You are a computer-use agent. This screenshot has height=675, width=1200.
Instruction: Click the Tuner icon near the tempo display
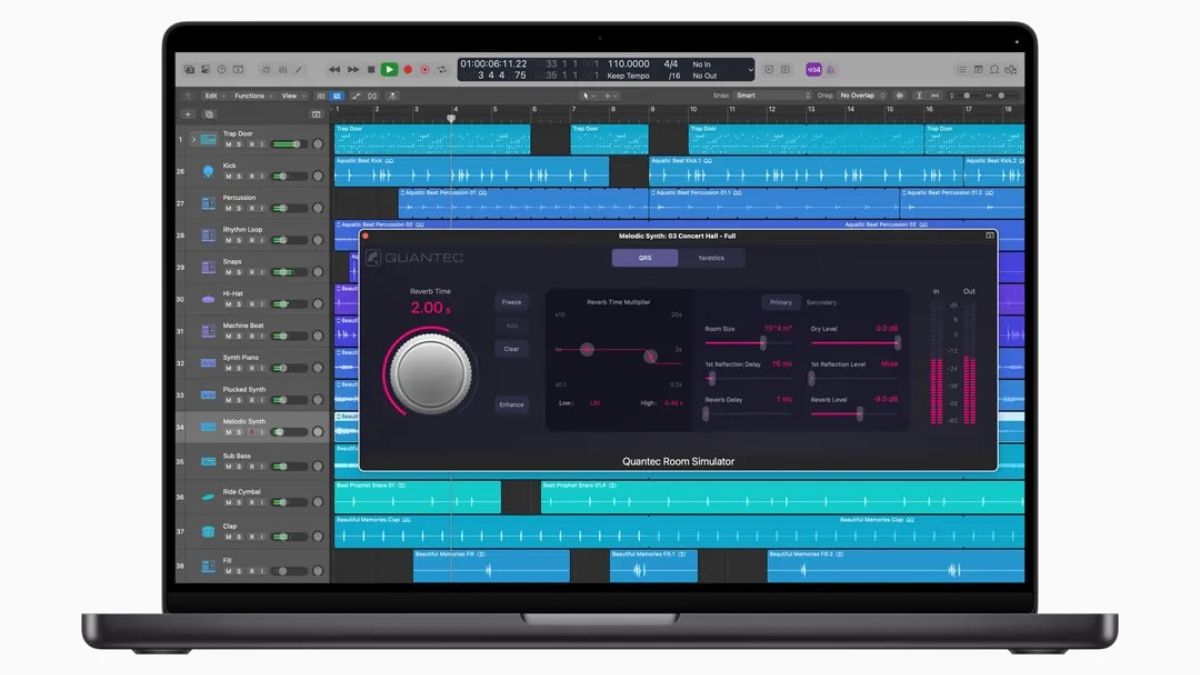pyautogui.click(x=768, y=69)
